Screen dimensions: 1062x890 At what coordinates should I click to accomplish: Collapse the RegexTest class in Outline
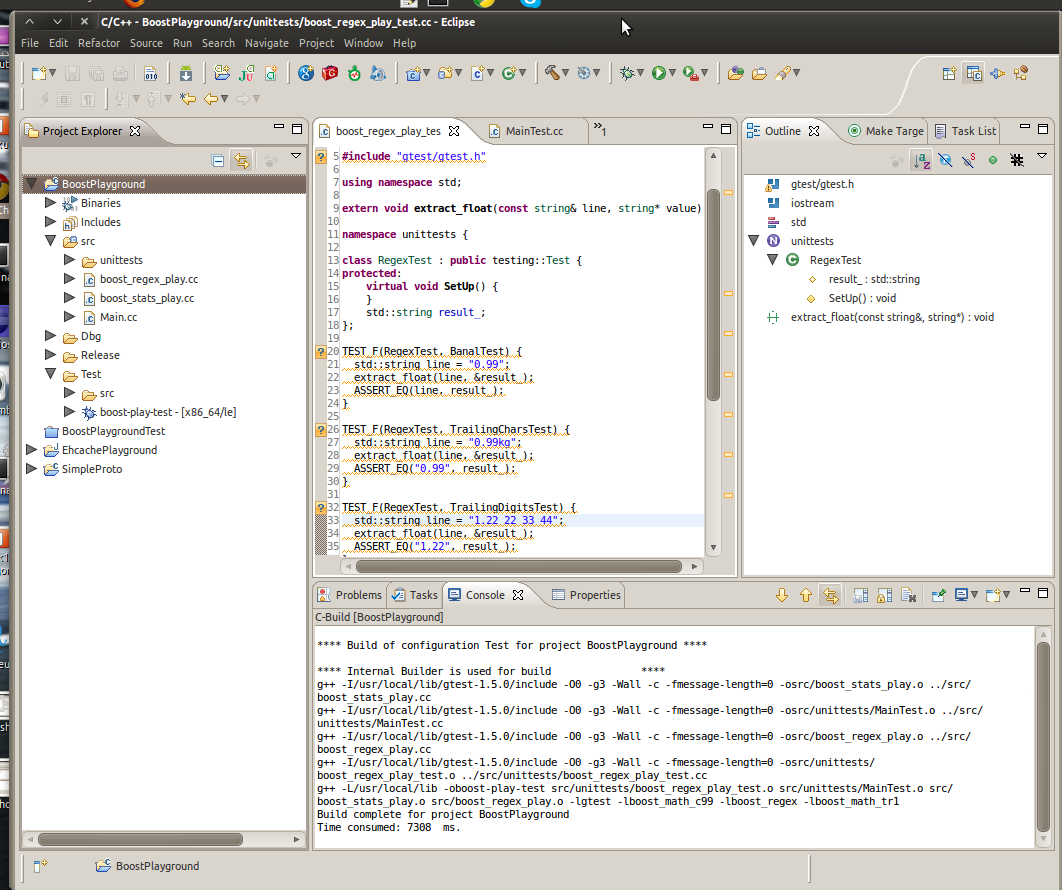(x=773, y=260)
